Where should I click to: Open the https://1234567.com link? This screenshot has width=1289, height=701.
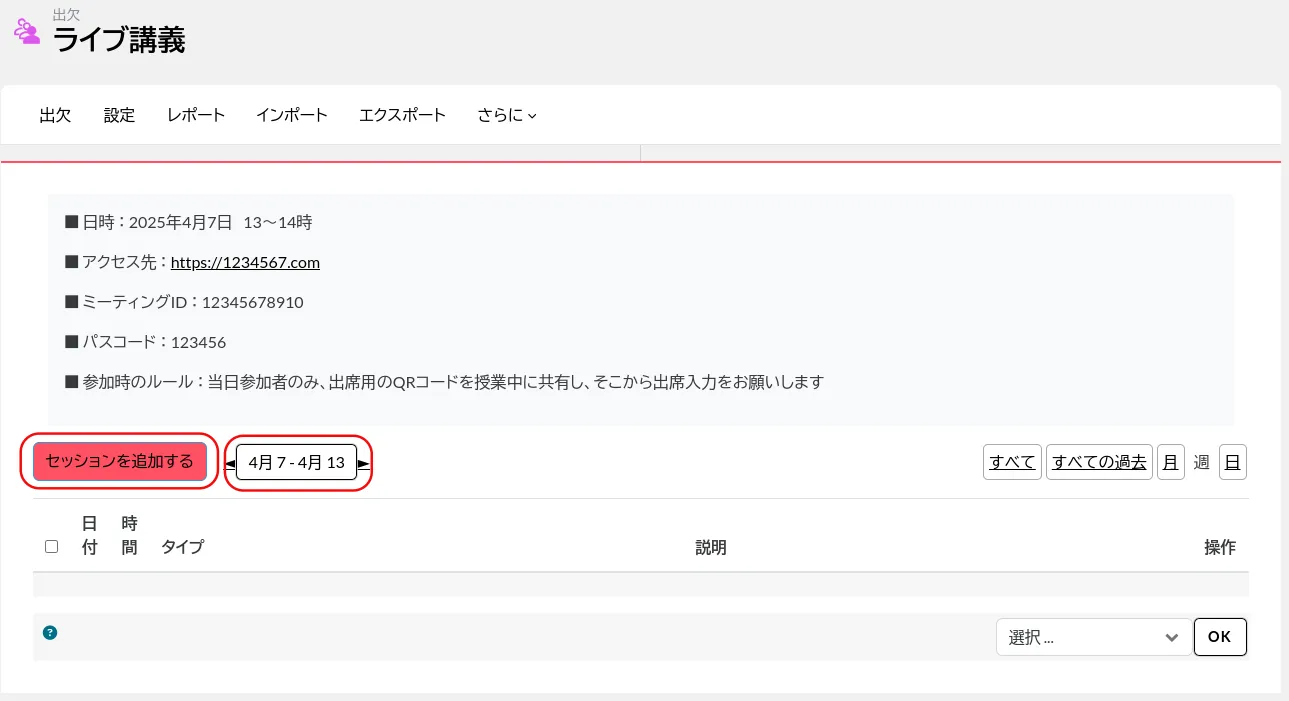coord(245,262)
